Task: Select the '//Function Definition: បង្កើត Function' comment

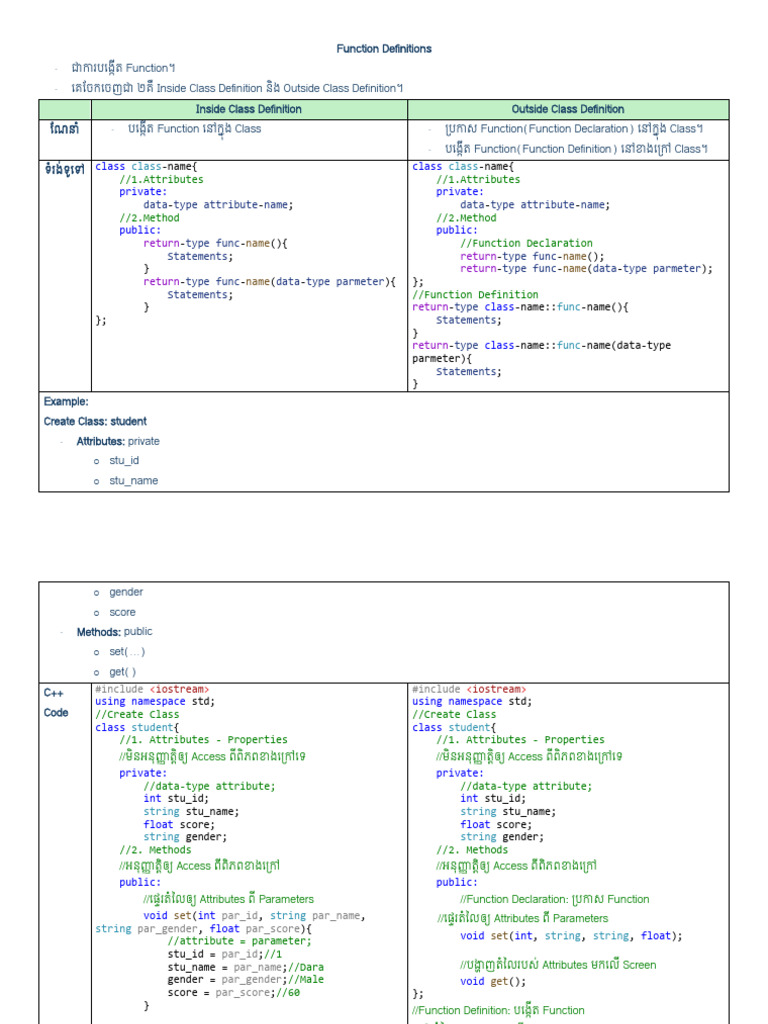Action: (498, 1010)
